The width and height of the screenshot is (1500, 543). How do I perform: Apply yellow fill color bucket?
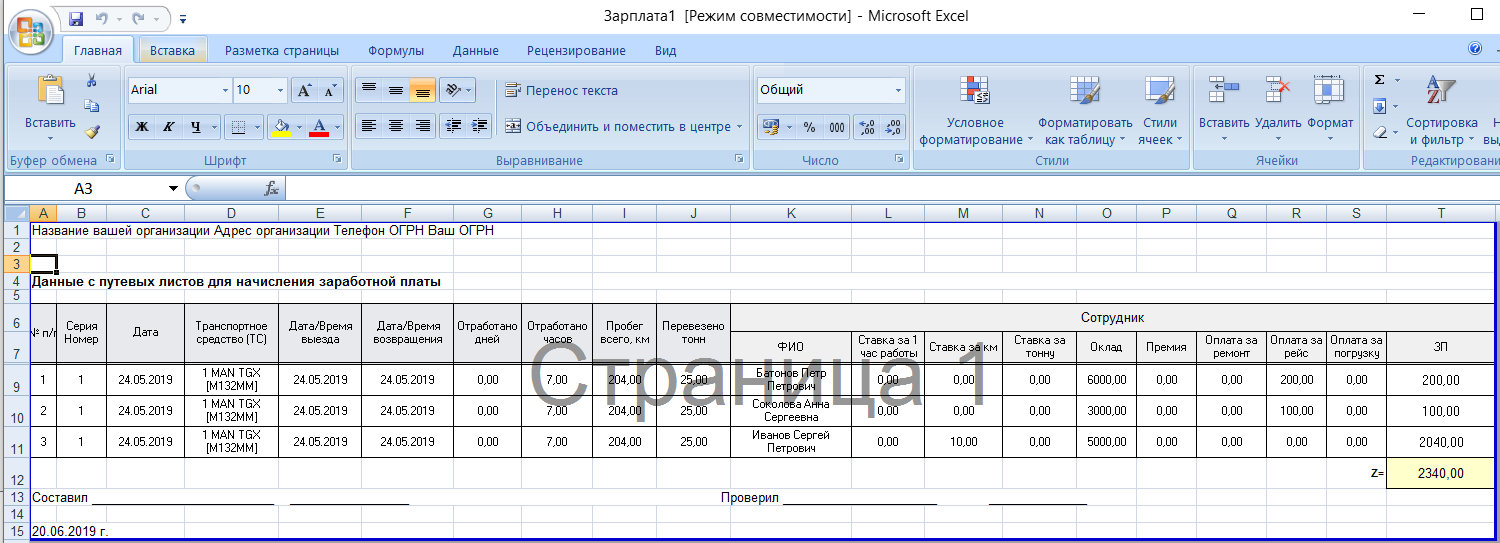pyautogui.click(x=281, y=127)
